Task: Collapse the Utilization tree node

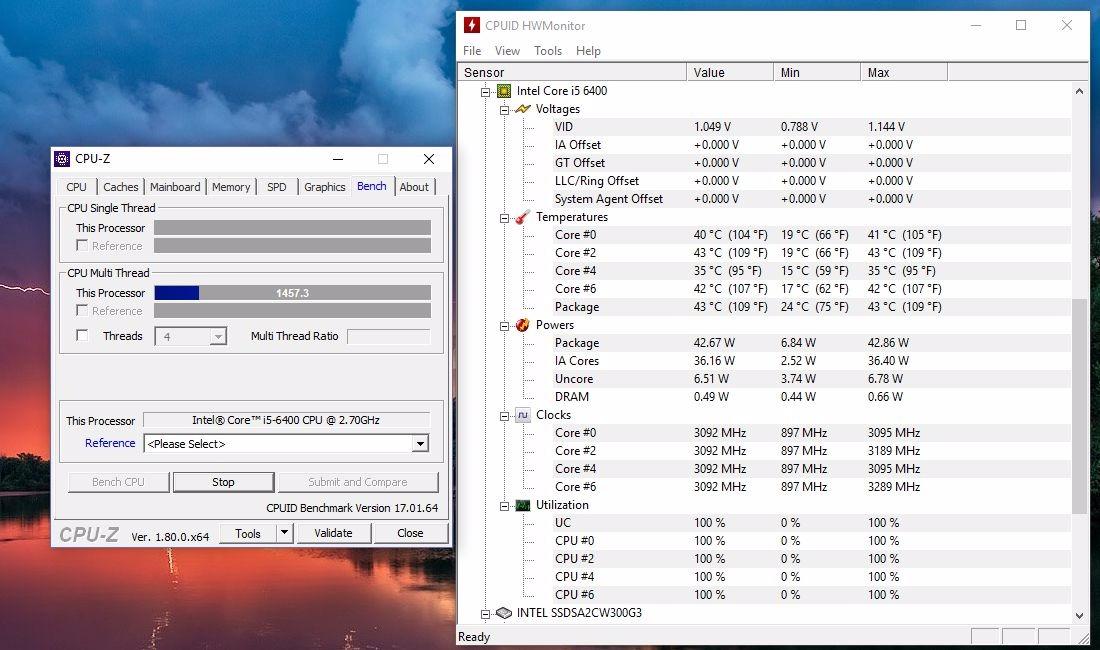Action: [x=504, y=506]
